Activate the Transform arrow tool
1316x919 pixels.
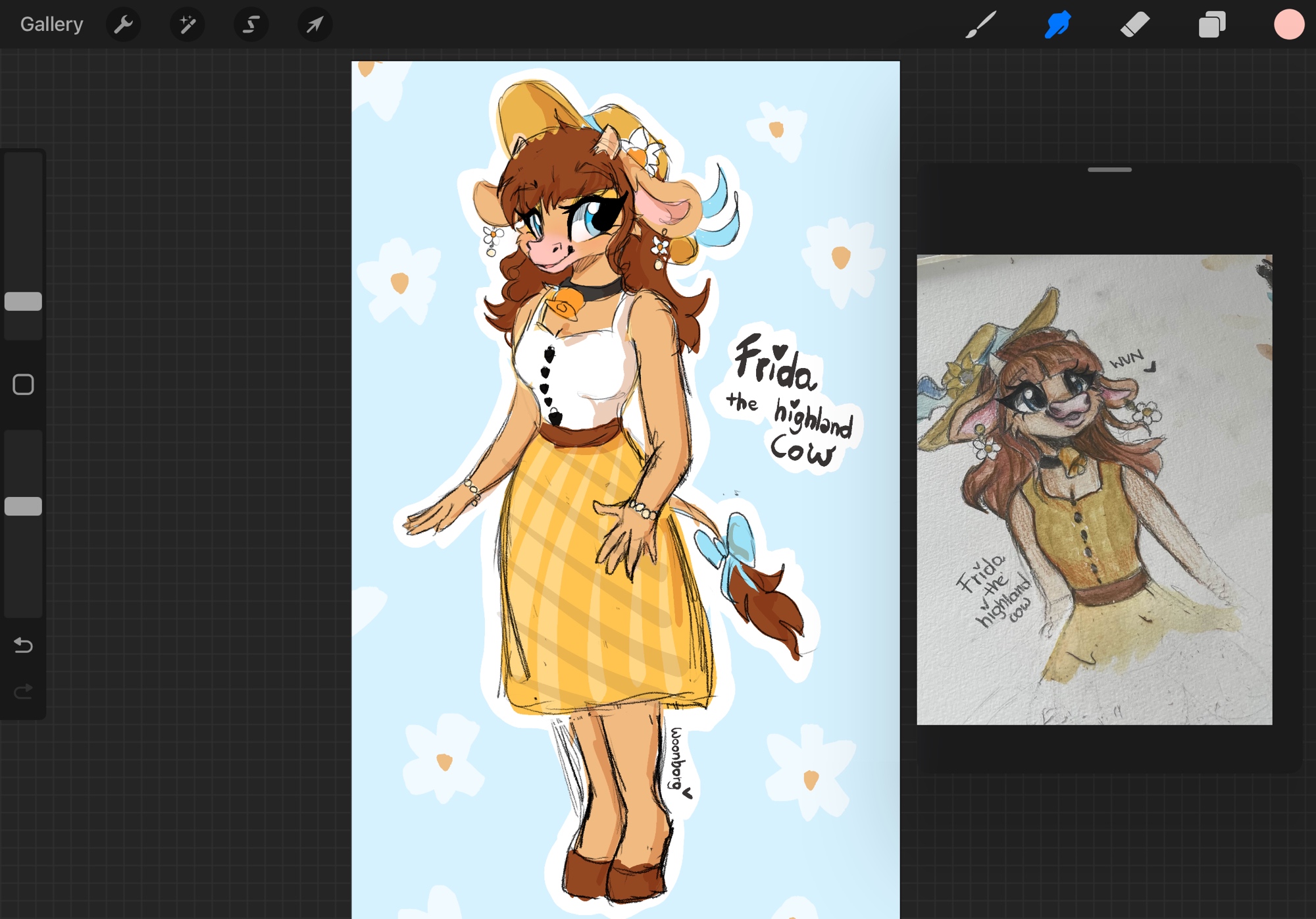[x=315, y=25]
